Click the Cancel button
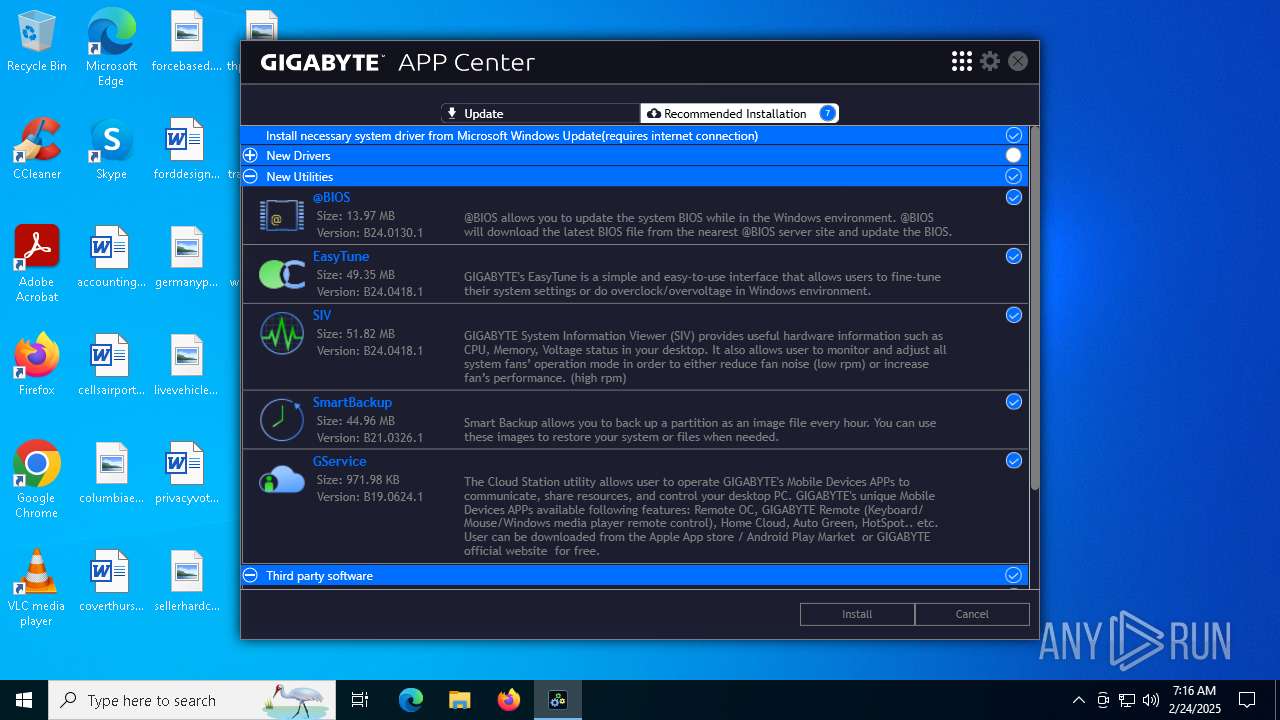The width and height of the screenshot is (1280, 720). pos(972,614)
